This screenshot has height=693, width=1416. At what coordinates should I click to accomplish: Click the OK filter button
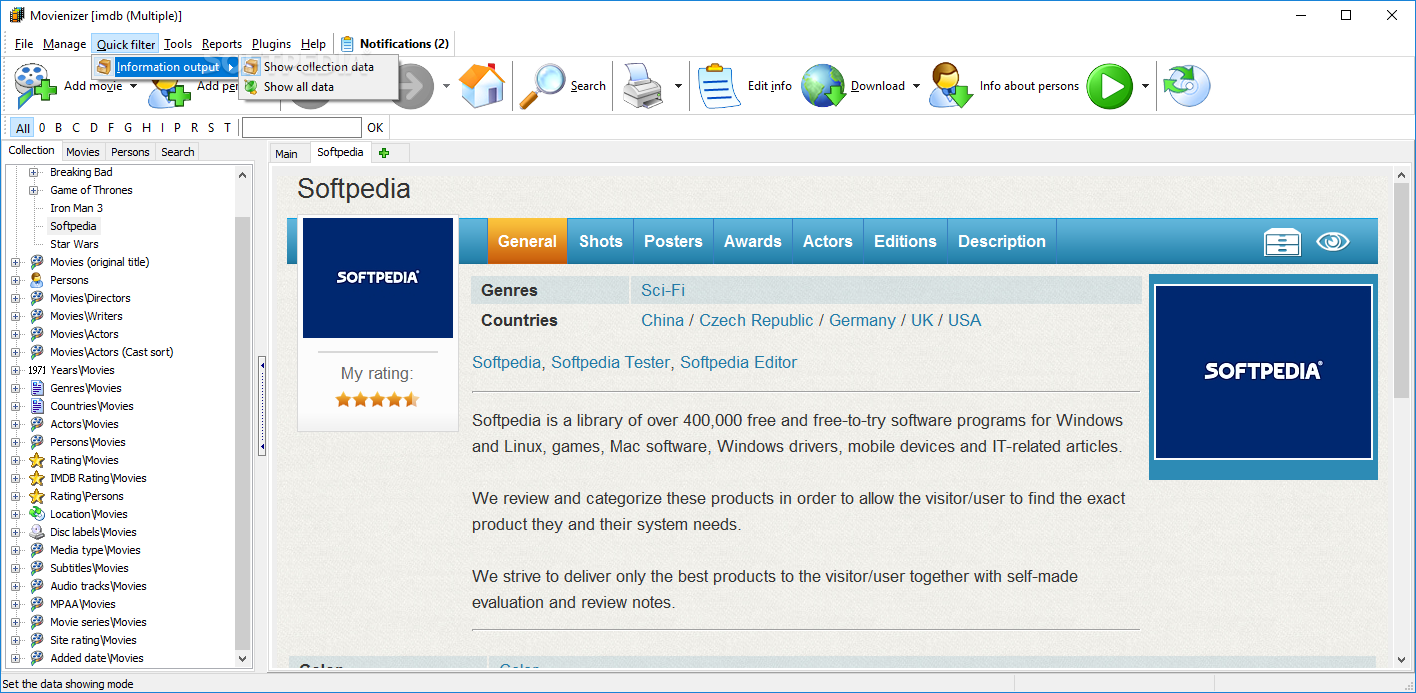coord(375,128)
